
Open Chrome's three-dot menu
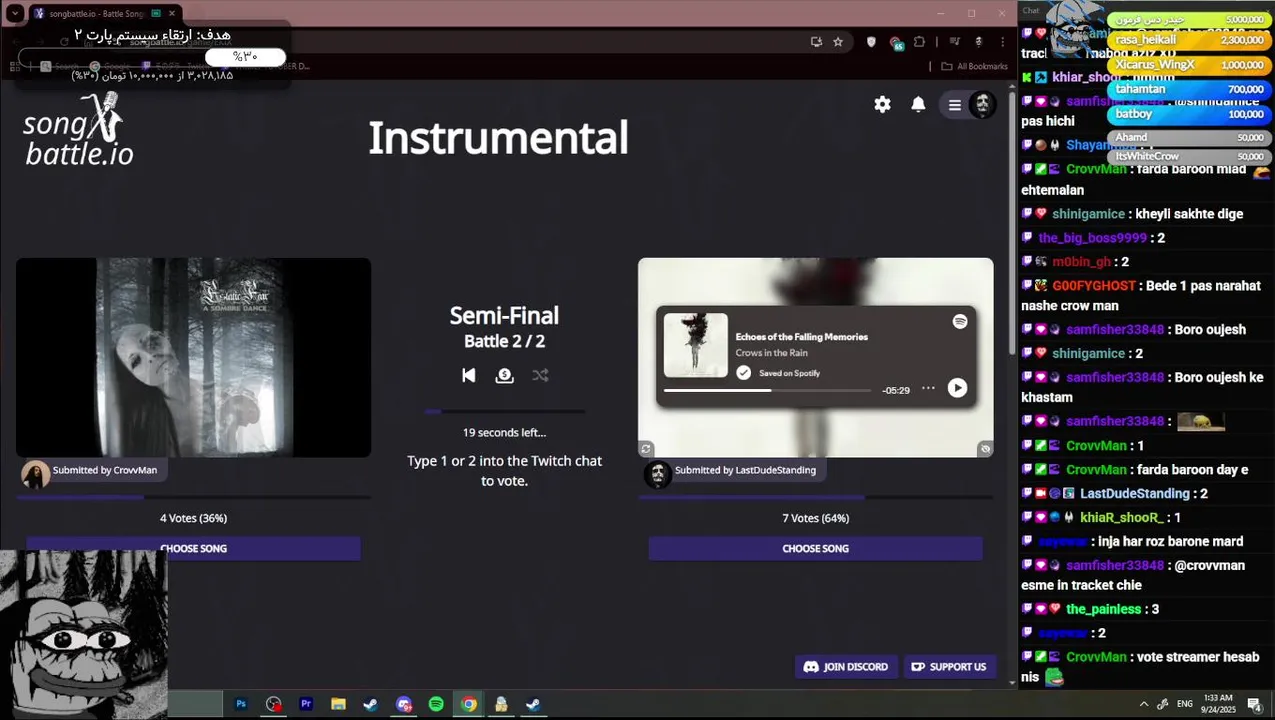coord(1001,42)
